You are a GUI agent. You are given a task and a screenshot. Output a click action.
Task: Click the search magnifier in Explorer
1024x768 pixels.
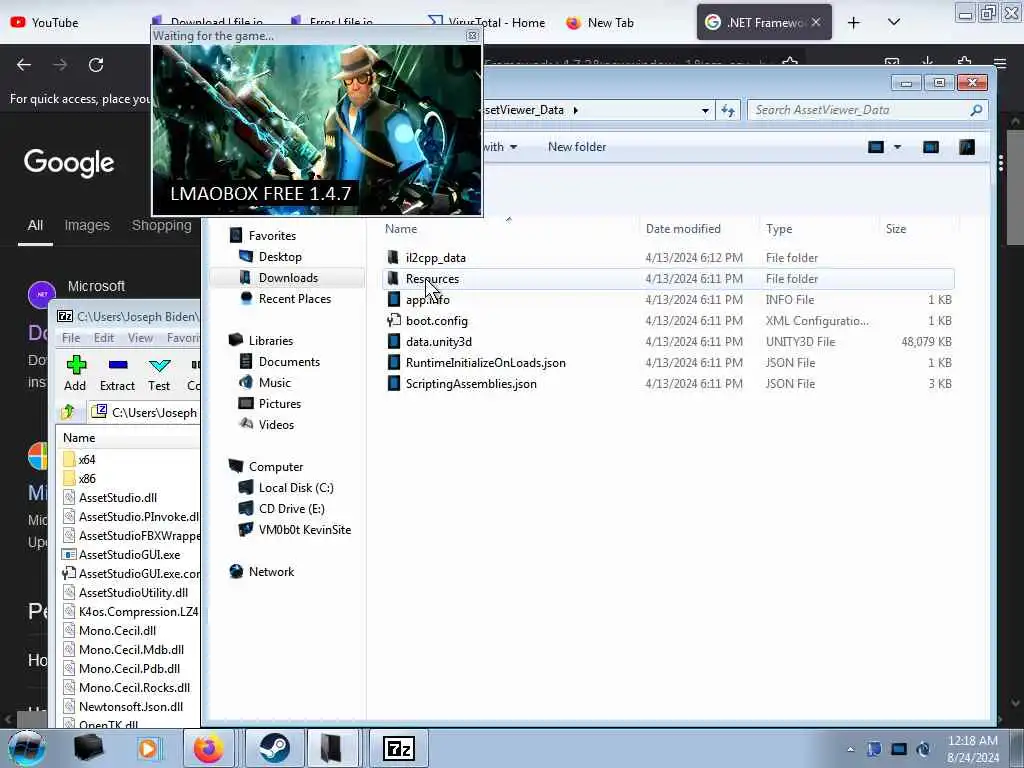click(x=976, y=110)
